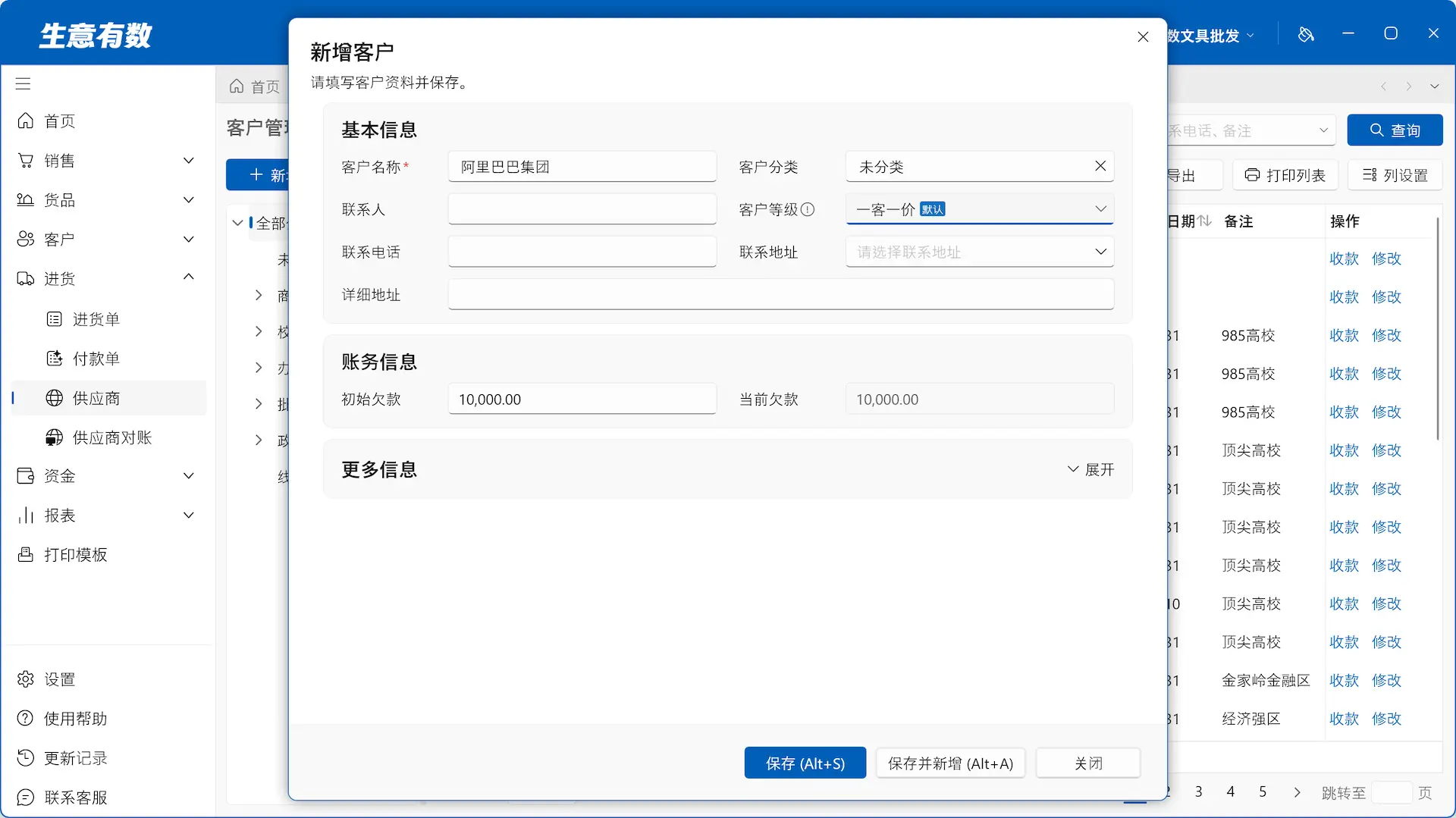This screenshot has width=1456, height=818.
Task: Select 供应商 in the sidebar
Action: (x=108, y=398)
